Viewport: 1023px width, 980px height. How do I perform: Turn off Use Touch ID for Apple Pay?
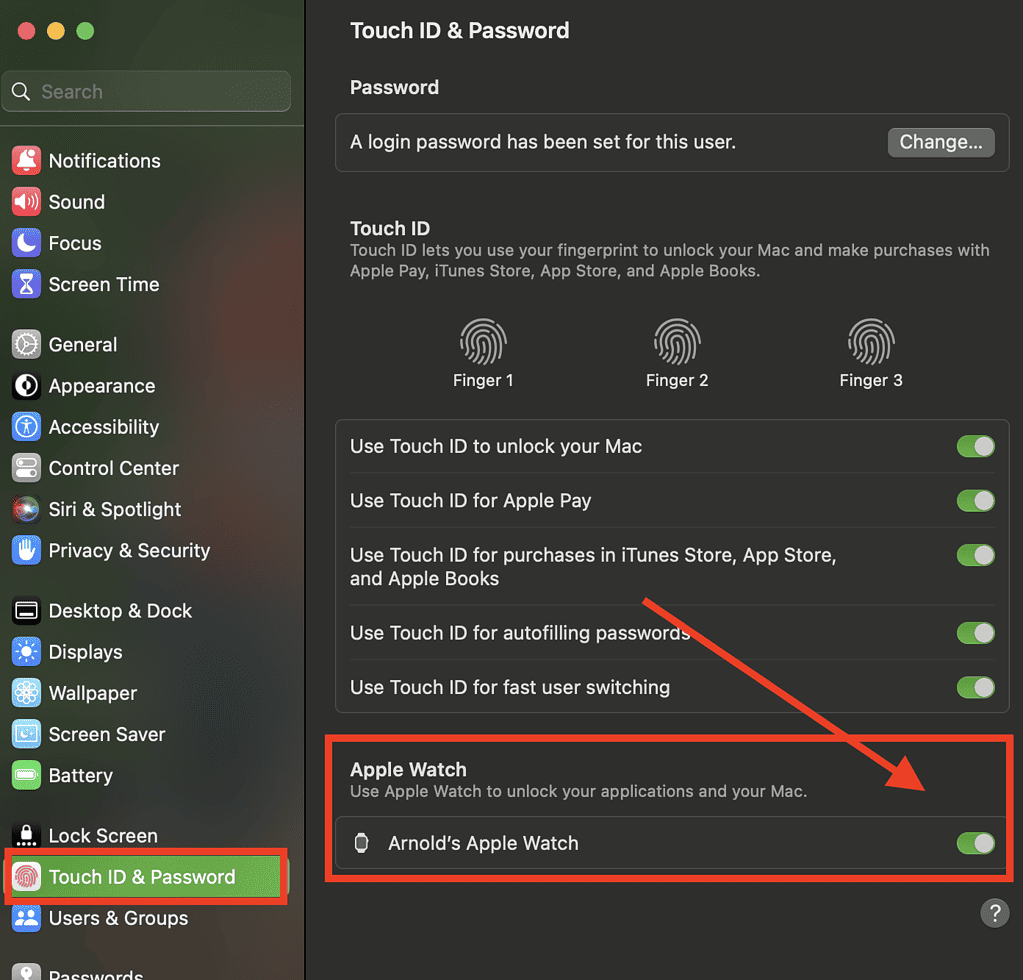click(975, 500)
